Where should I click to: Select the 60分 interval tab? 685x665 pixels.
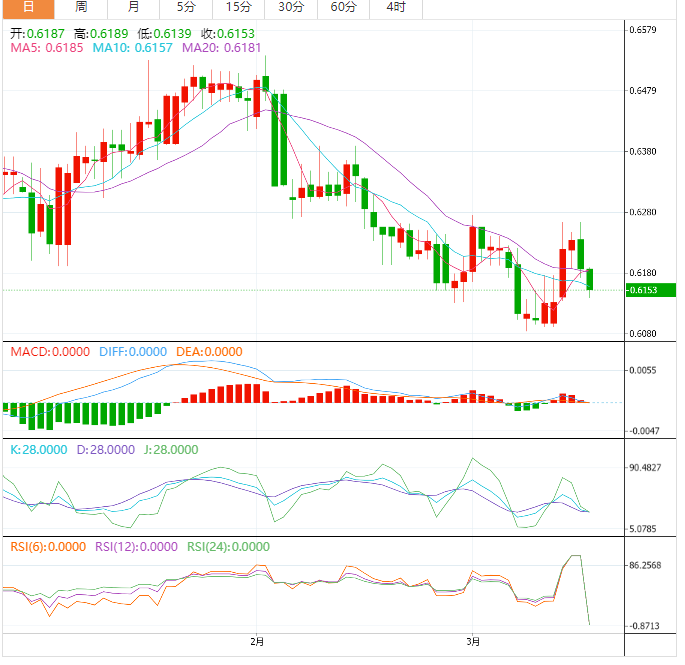point(343,8)
